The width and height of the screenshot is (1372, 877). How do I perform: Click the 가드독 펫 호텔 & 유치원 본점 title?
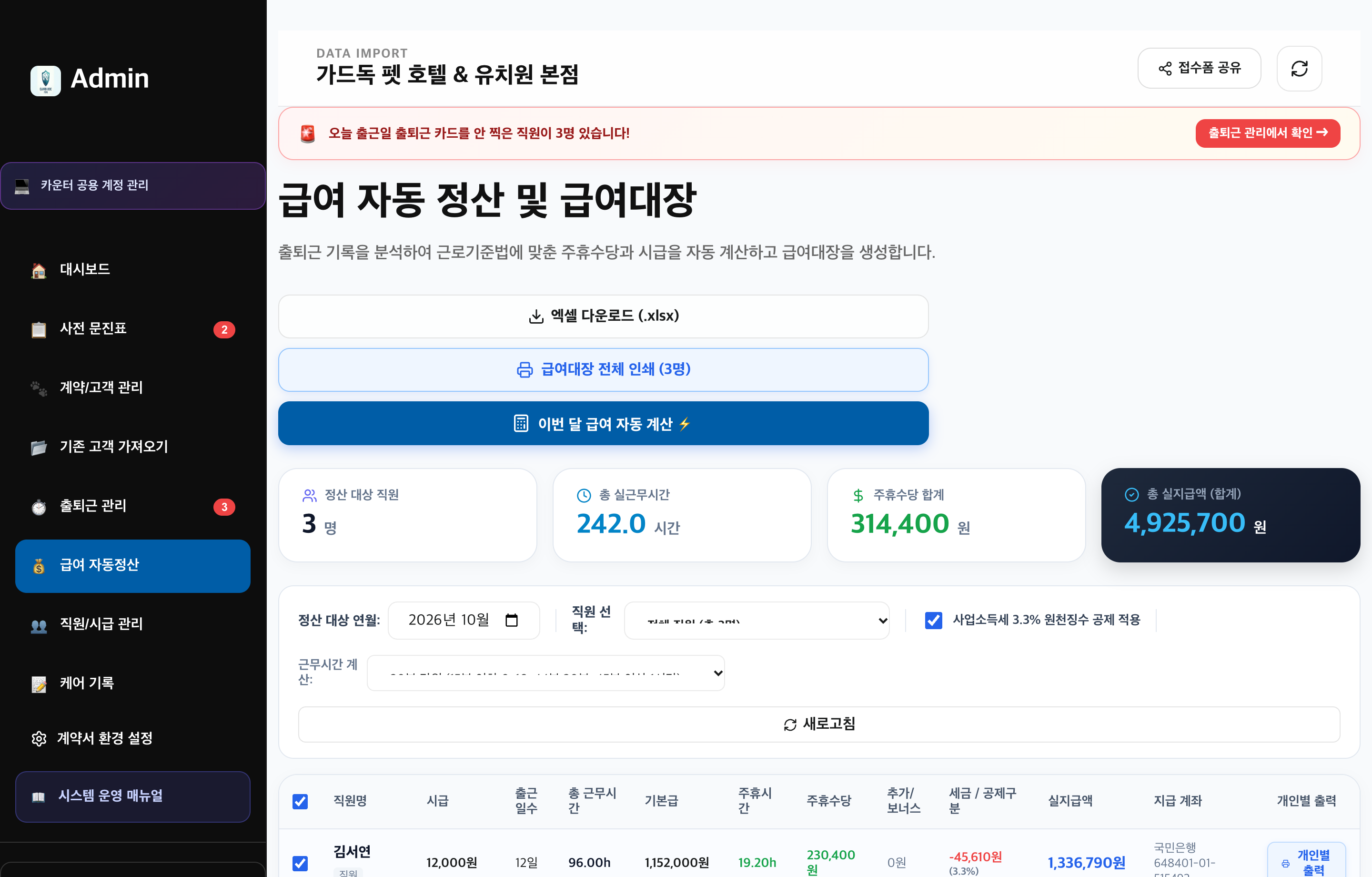[x=447, y=74]
